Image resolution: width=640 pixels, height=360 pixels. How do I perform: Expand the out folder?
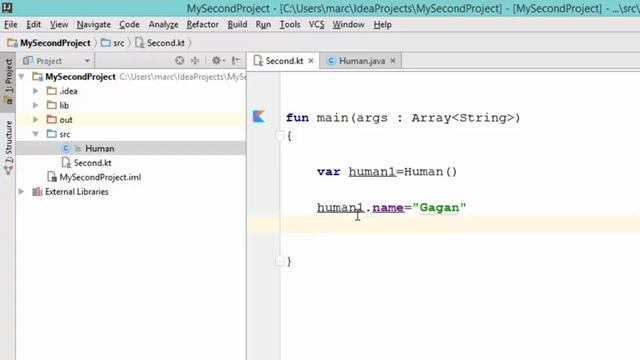tap(36, 120)
